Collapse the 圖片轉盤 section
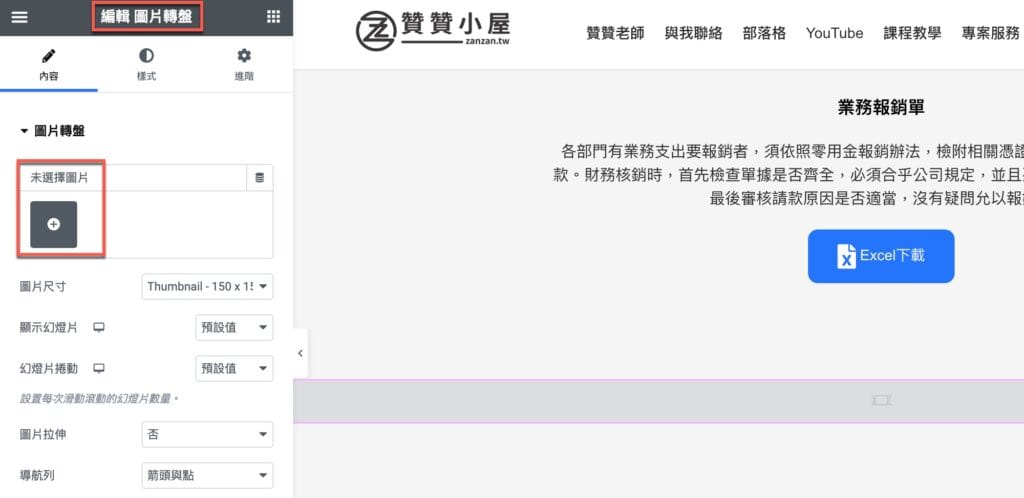Screen dimensions: 1024x498 52,131
